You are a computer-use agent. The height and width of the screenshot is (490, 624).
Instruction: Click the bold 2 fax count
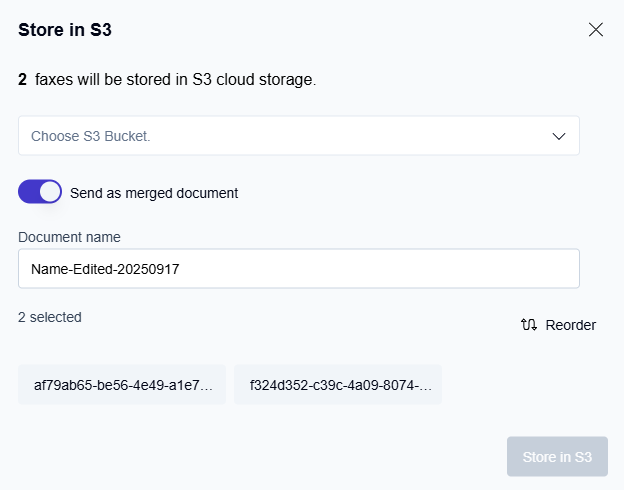click(22, 79)
